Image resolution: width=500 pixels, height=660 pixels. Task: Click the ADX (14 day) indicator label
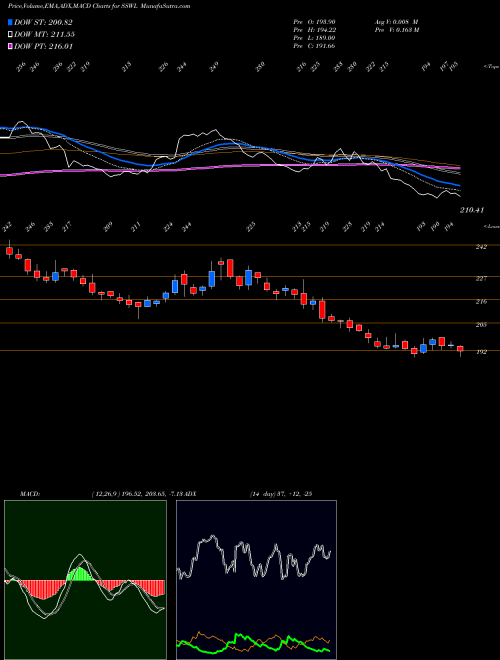click(x=250, y=493)
